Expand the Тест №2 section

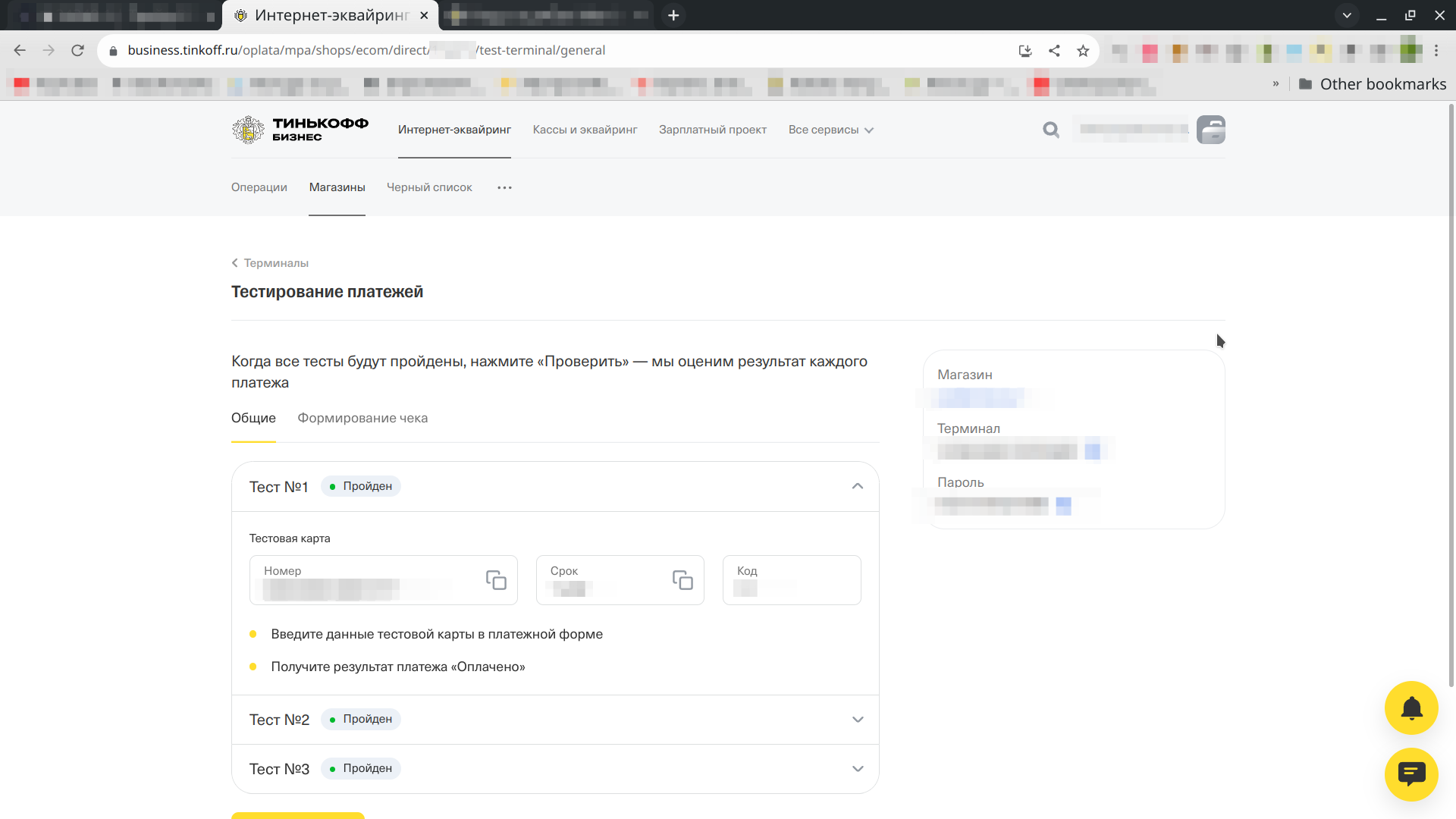[x=858, y=720]
